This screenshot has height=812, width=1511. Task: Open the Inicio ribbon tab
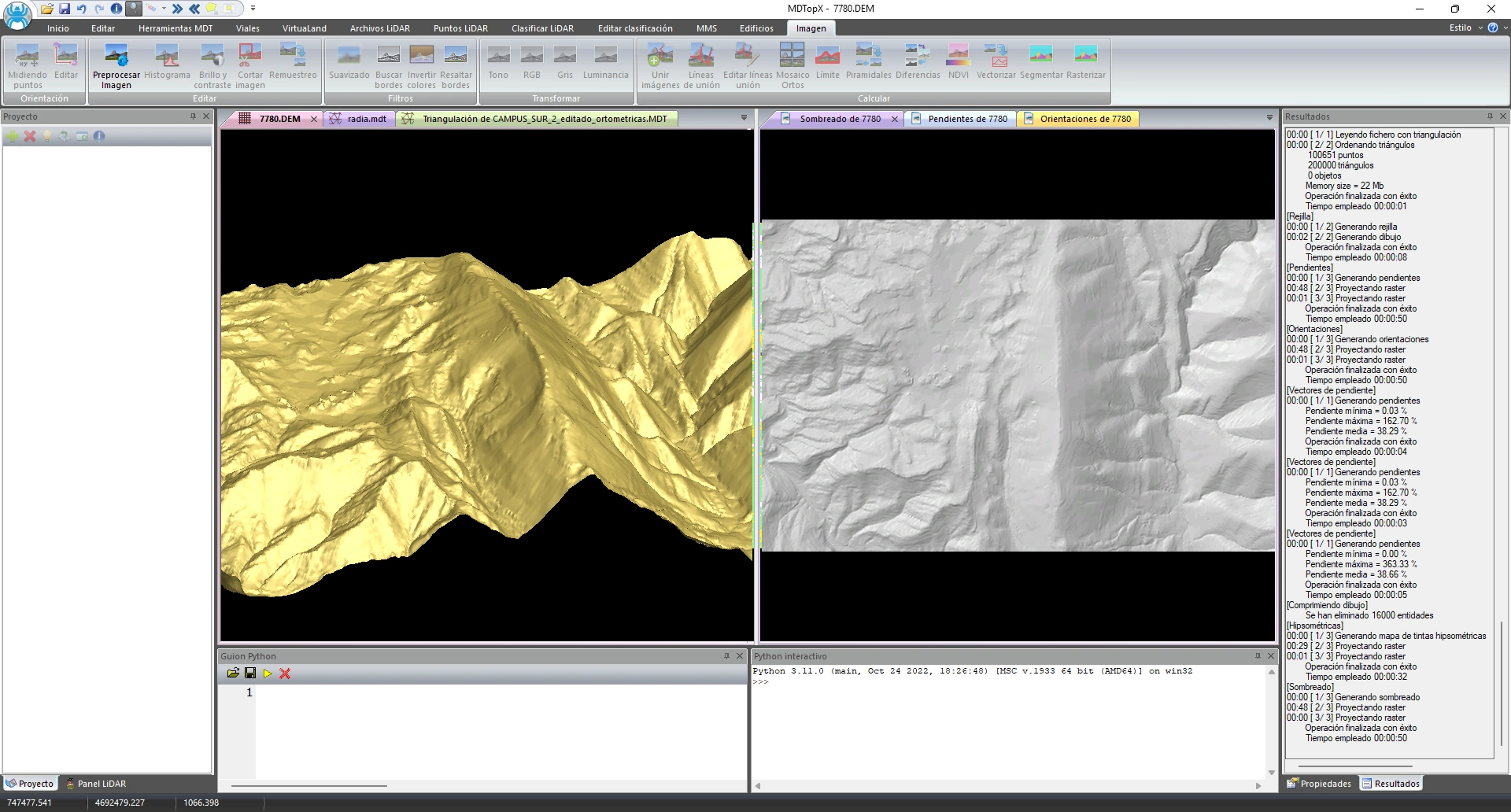tap(58, 28)
